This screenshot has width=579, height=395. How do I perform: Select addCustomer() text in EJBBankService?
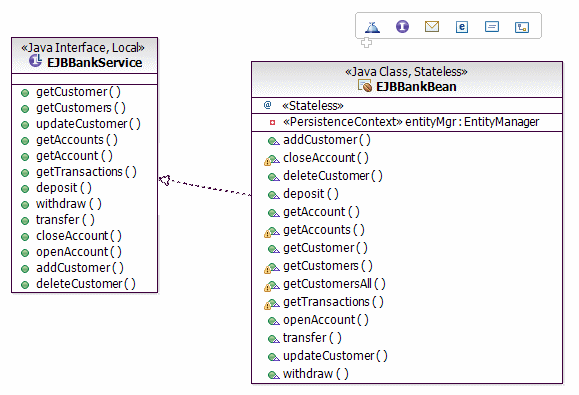pyautogui.click(x=80, y=268)
